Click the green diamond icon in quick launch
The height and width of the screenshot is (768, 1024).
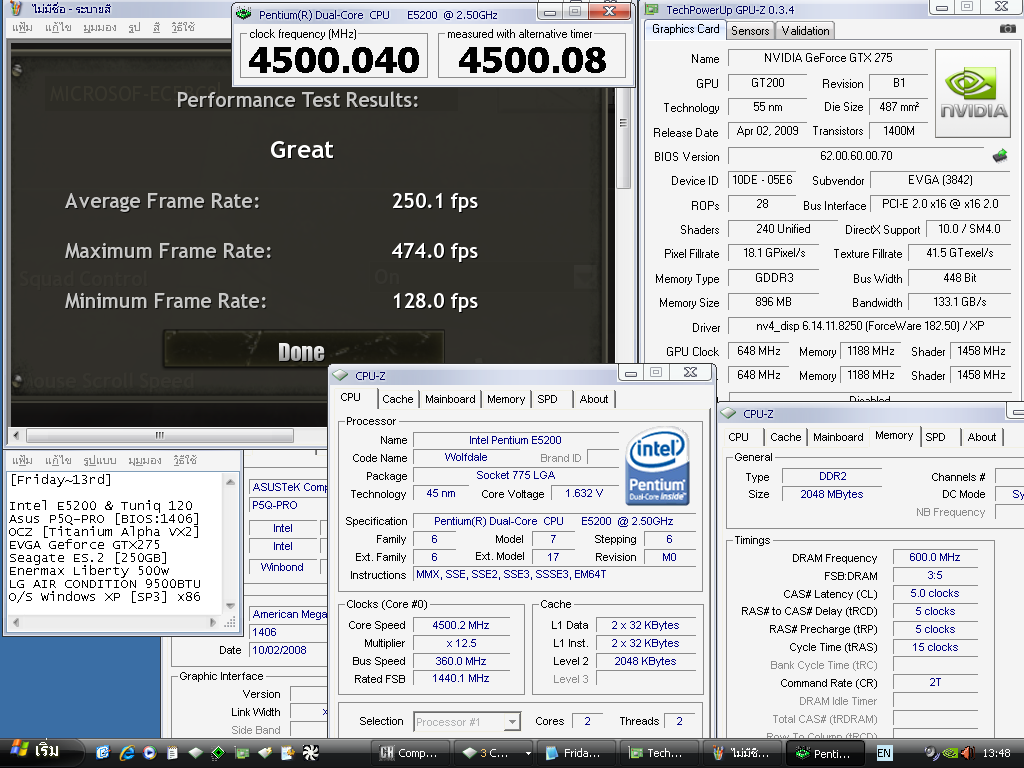(x=218, y=753)
